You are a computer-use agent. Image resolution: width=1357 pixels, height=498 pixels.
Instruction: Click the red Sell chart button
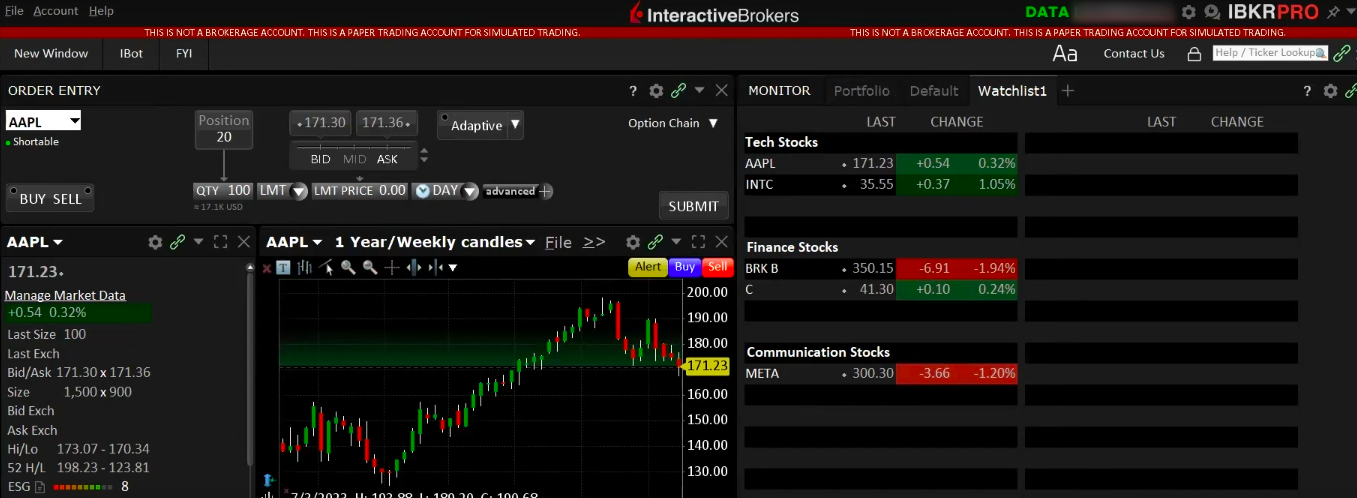click(718, 267)
